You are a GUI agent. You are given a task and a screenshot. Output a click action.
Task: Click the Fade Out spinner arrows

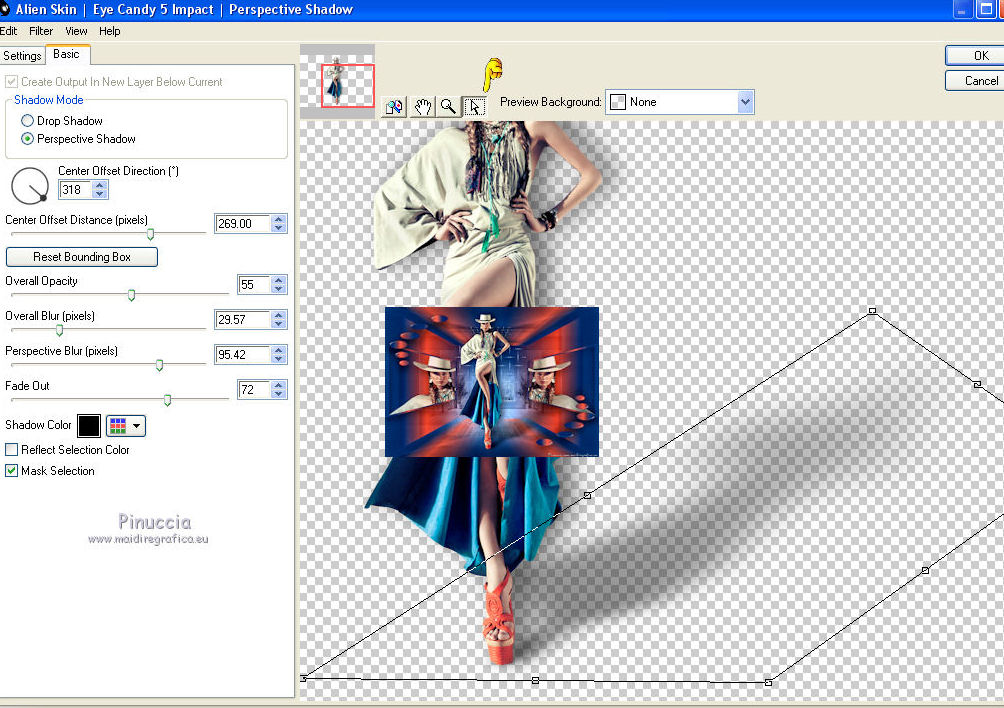278,389
